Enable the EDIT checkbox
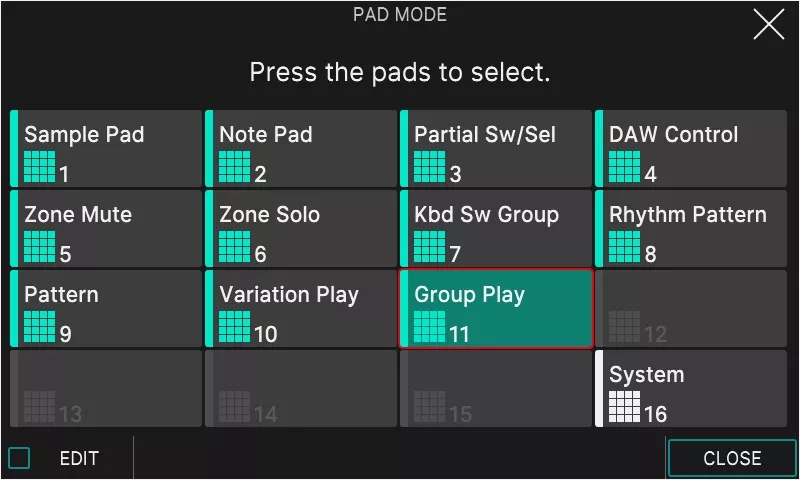The height and width of the screenshot is (480, 800). coord(19,458)
